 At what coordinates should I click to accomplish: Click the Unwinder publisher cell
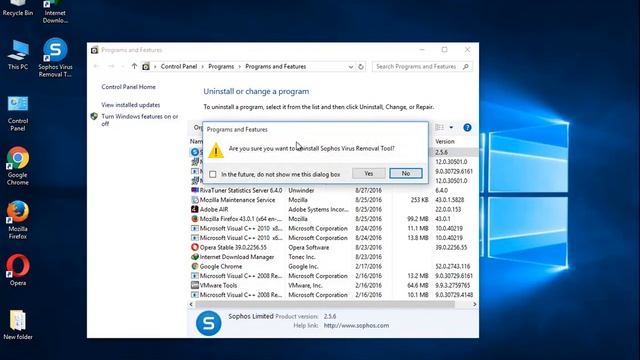(301, 190)
